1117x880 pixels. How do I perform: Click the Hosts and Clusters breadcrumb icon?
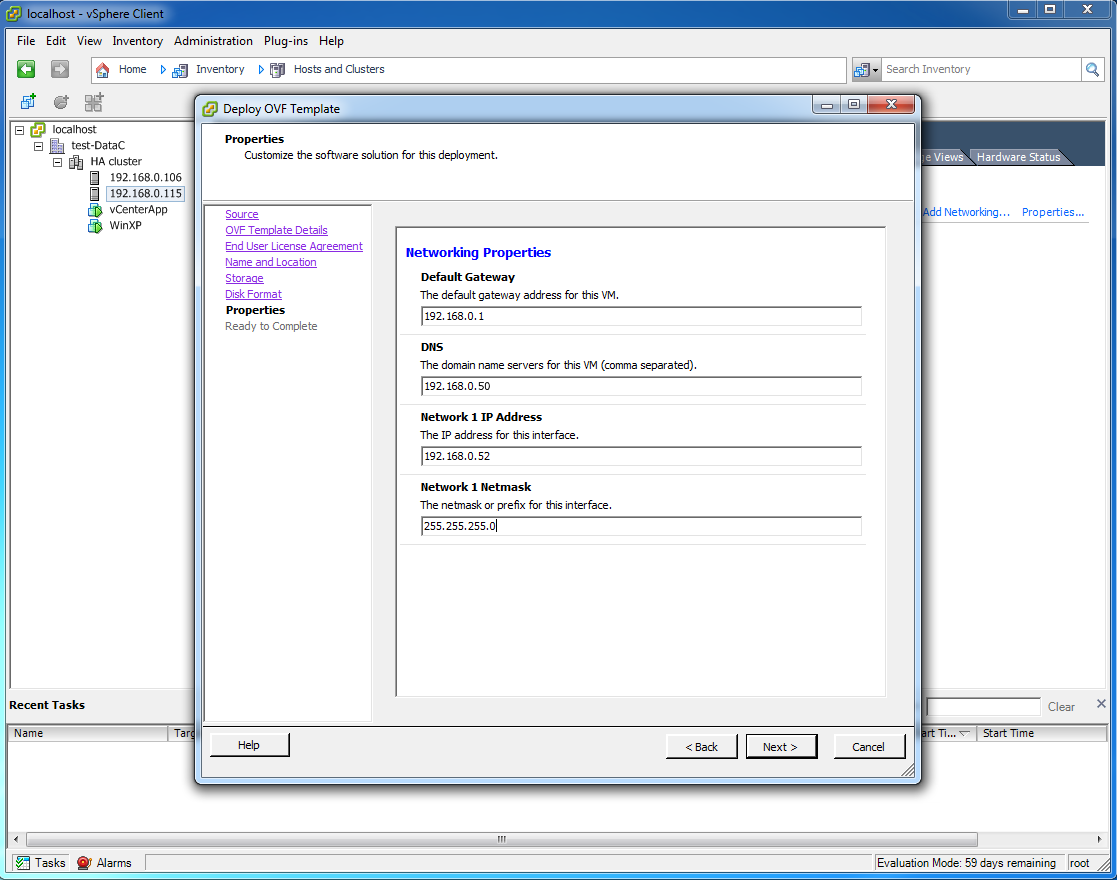tap(278, 70)
